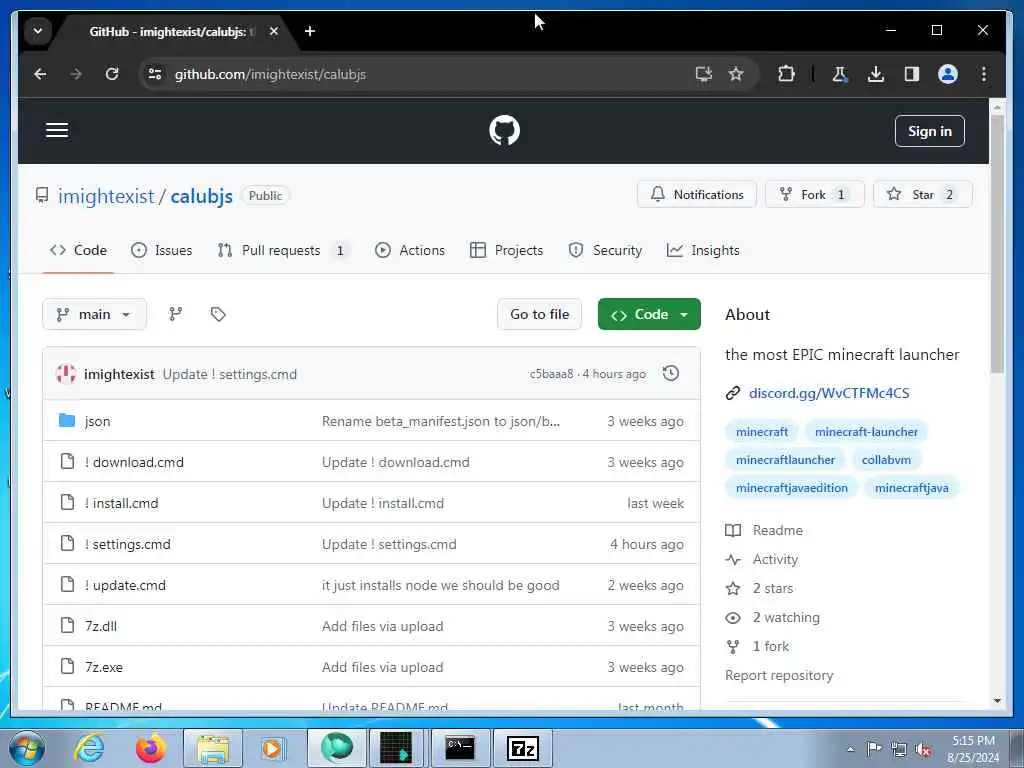This screenshot has height=768, width=1024.
Task: Open 7-Zip from taskbar
Action: pyautogui.click(x=522, y=748)
